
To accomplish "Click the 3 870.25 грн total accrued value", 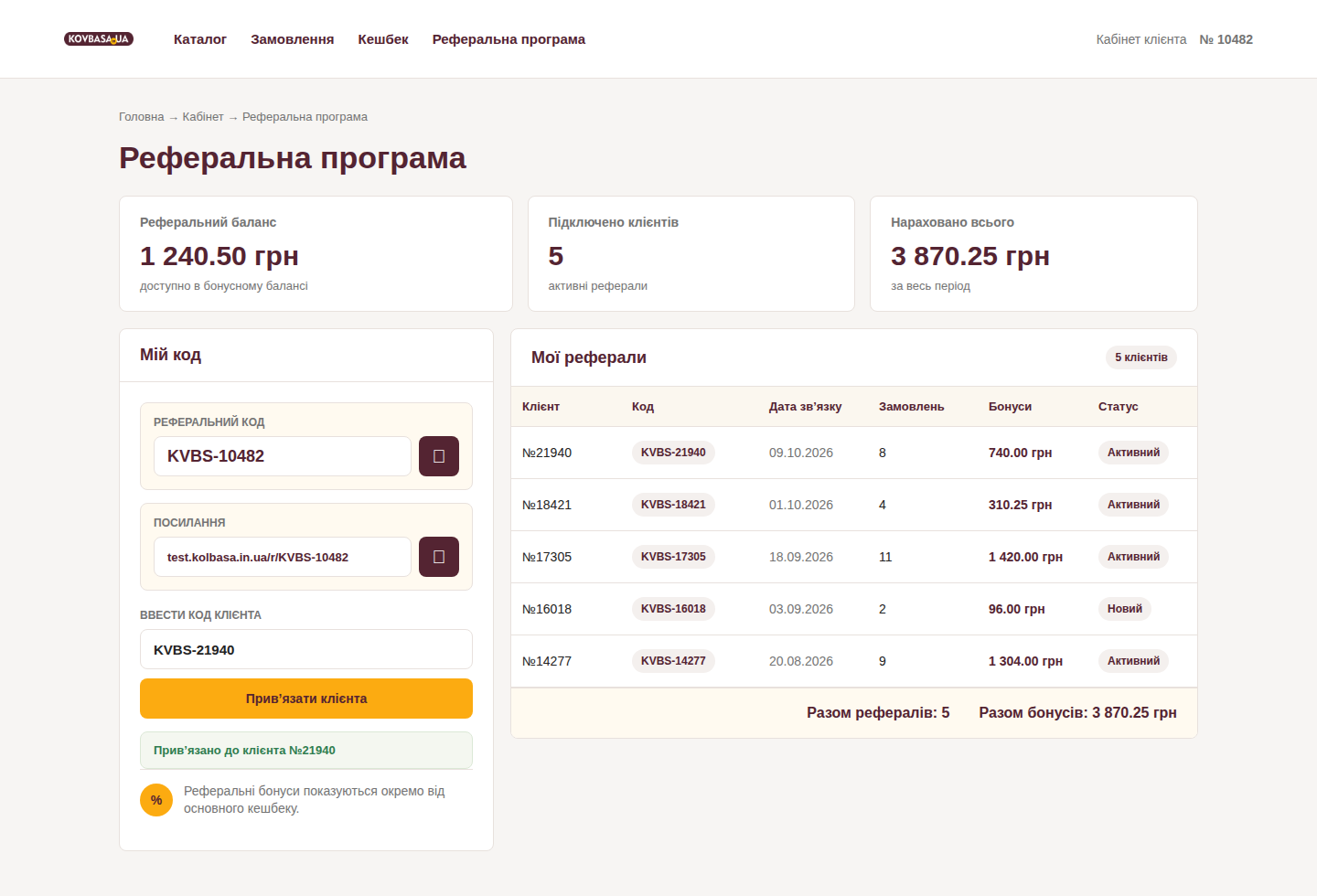I will tap(970, 256).
